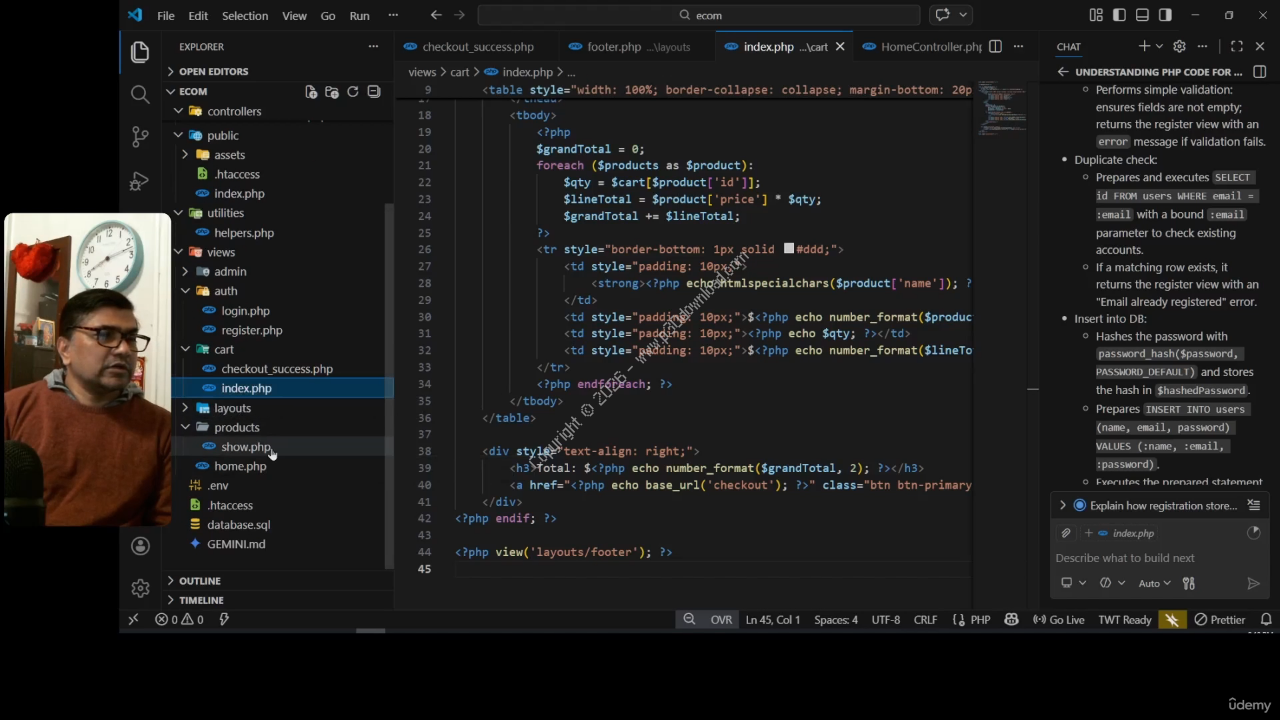
Task: Click the New File icon in ECOM header
Action: (x=311, y=91)
